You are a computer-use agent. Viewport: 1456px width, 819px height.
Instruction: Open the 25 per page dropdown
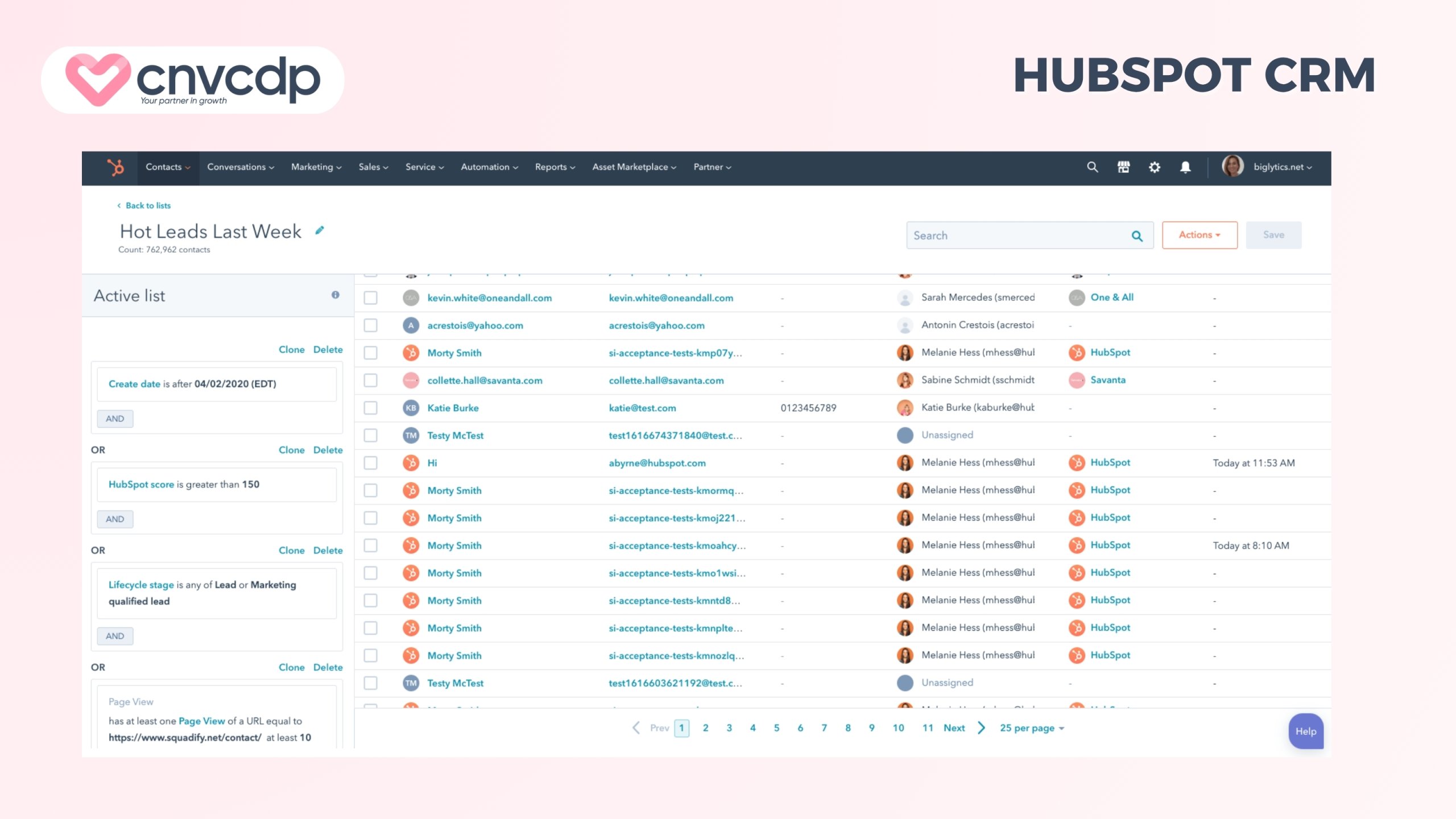click(x=1032, y=727)
